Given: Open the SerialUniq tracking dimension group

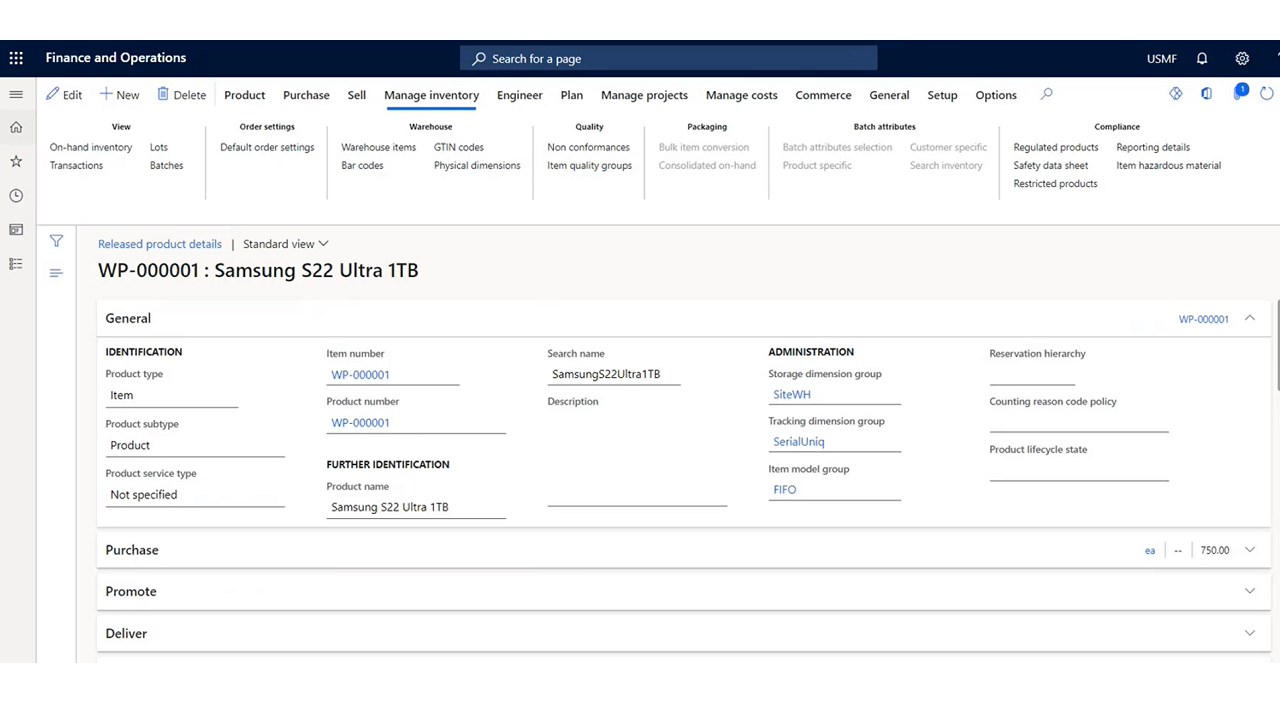Looking at the screenshot, I should pyautogui.click(x=799, y=441).
